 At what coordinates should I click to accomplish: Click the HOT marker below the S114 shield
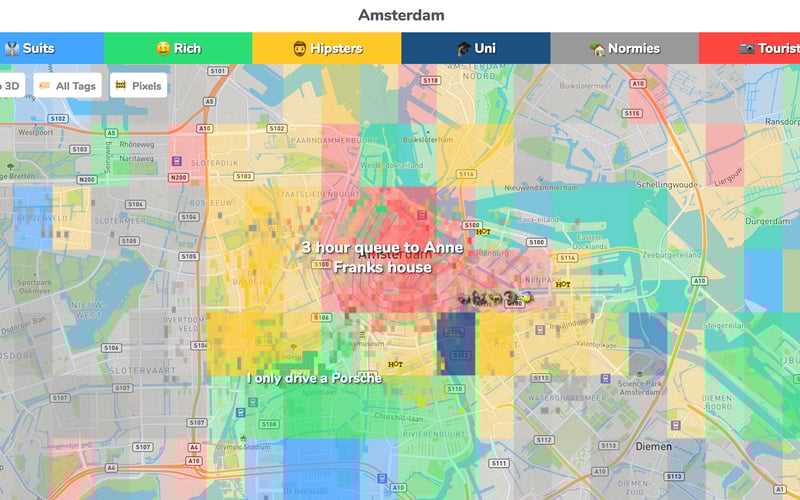[x=563, y=284]
